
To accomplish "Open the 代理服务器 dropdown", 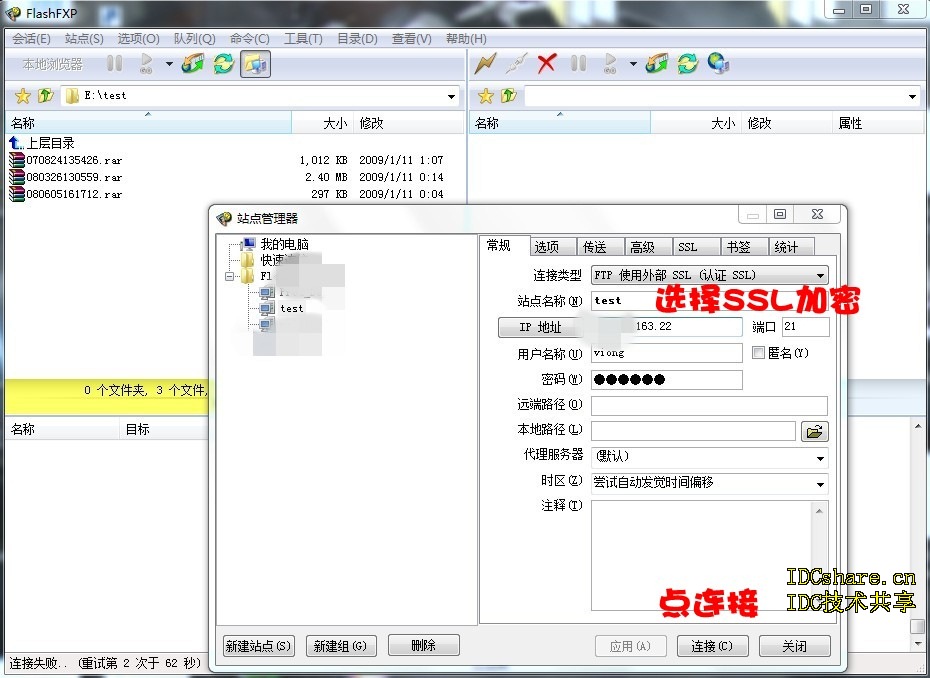I will click(709, 457).
